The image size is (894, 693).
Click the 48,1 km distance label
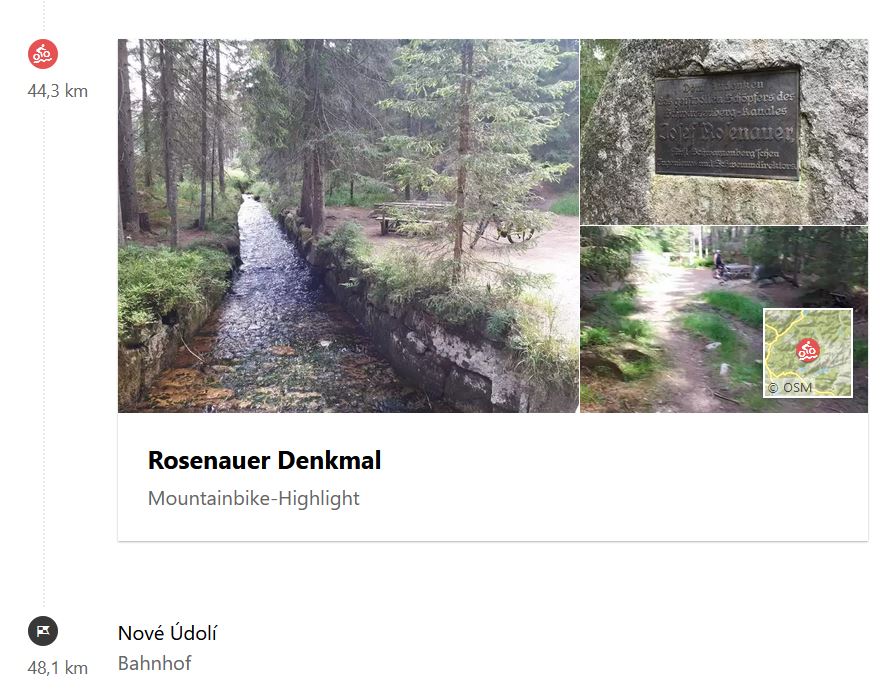point(58,668)
